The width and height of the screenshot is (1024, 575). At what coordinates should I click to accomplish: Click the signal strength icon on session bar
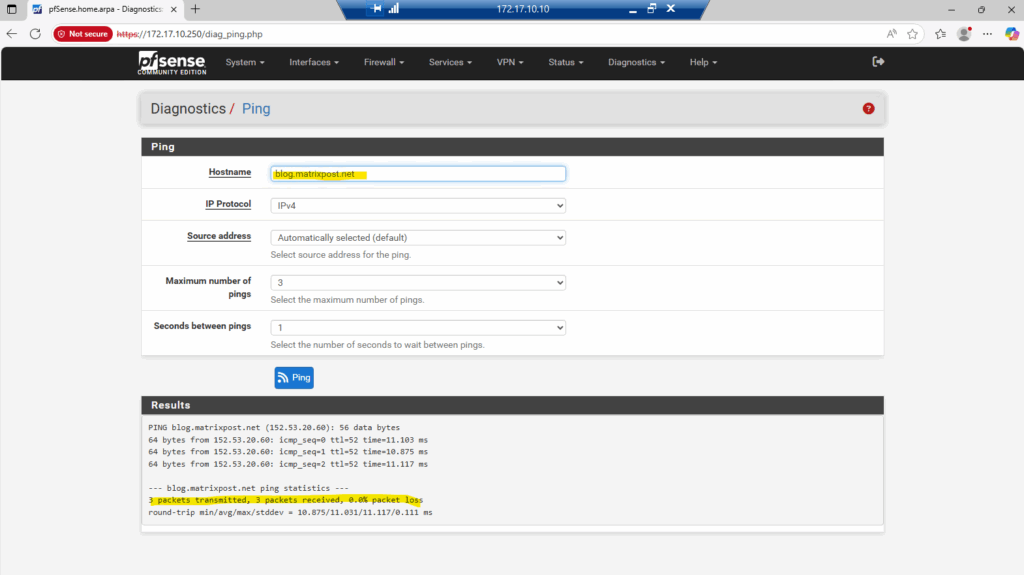394,8
